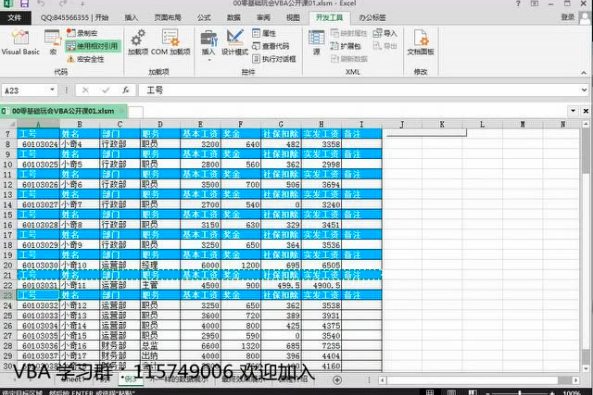Click the vertical scrollbar up arrow
This screenshot has width=593, height=395.
586,124
